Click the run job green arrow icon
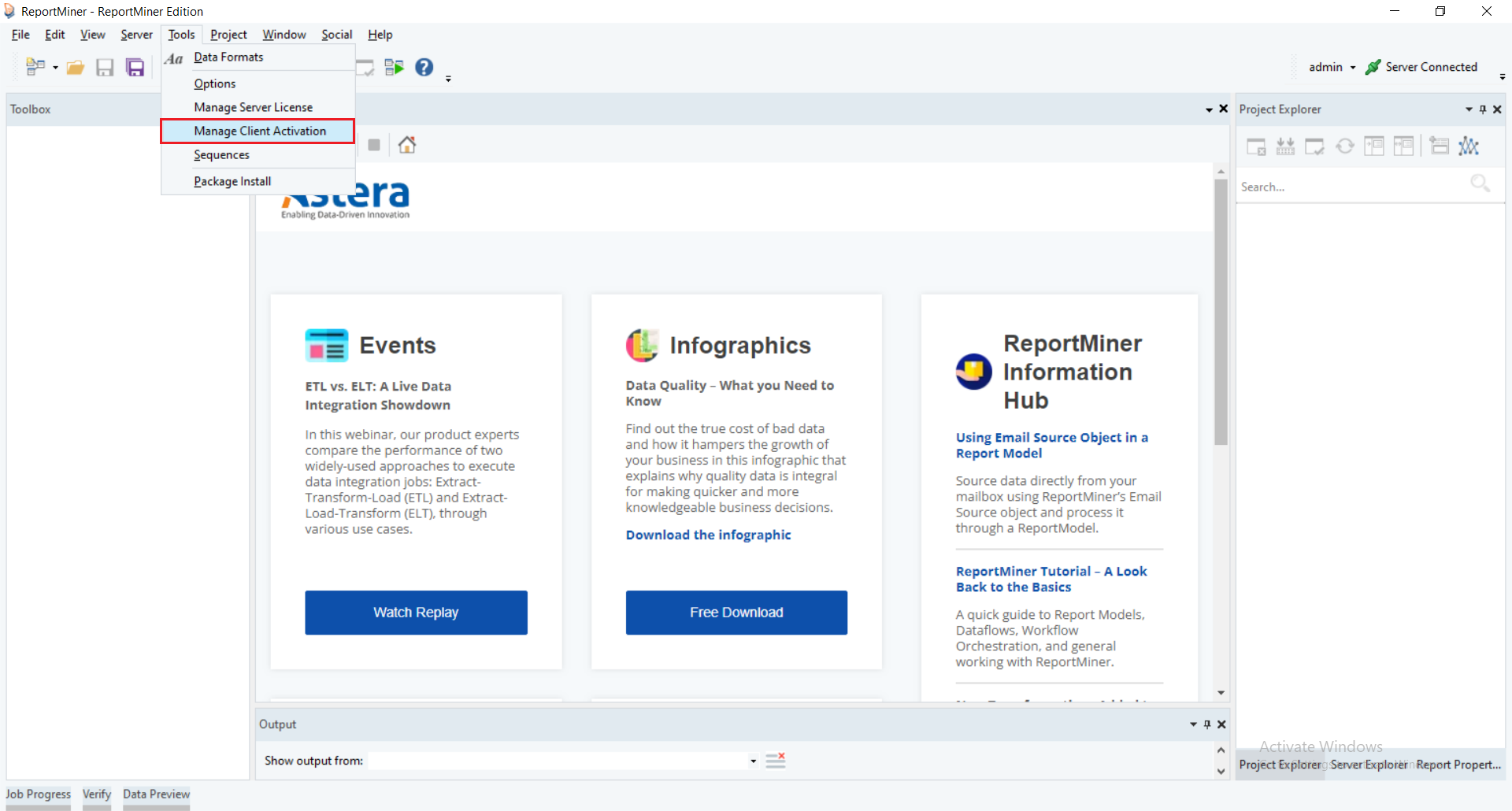Screen dimensions: 1512x811 pyautogui.click(x=394, y=68)
